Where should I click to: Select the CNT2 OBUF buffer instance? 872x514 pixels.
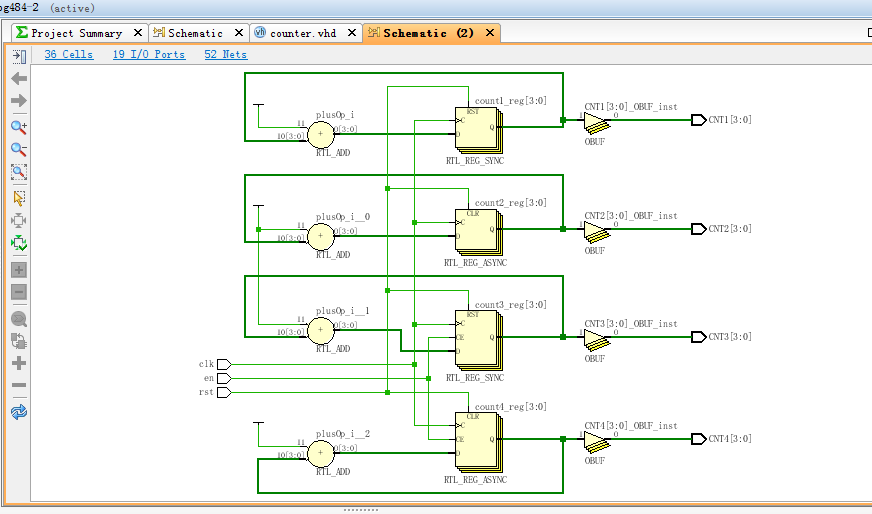click(596, 232)
